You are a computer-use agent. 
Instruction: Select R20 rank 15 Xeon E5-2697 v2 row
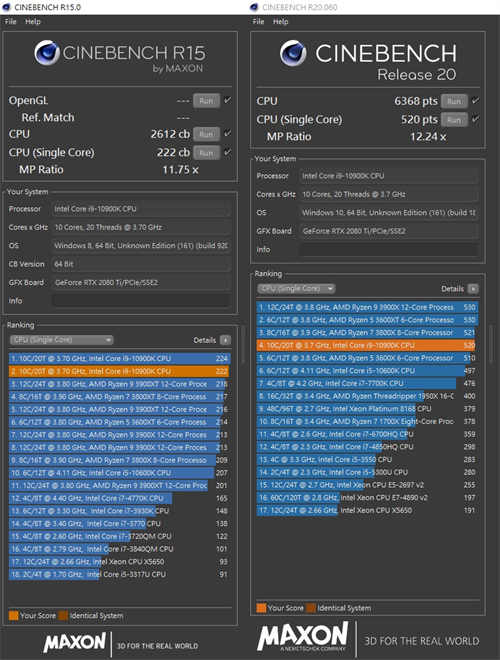(367, 485)
